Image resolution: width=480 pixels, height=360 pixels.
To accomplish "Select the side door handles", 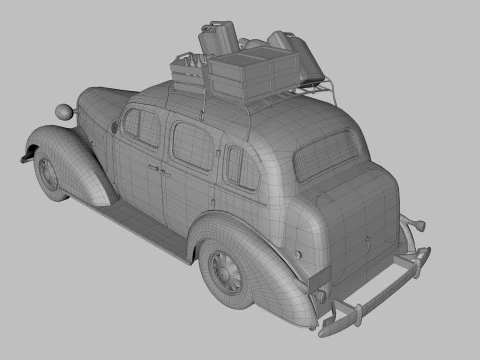I will pyautogui.click(x=160, y=170).
